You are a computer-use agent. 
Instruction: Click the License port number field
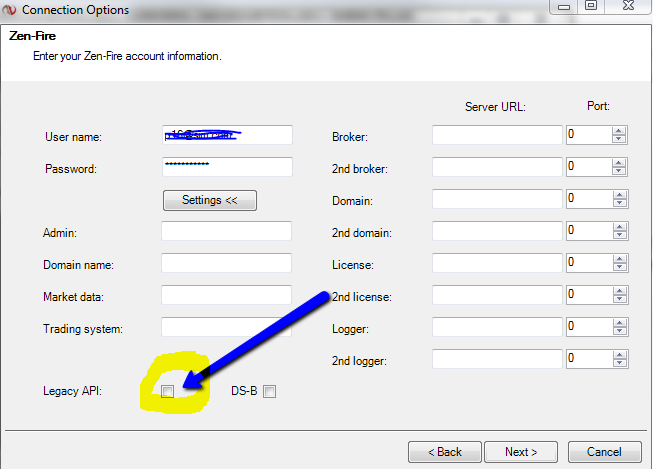click(589, 263)
